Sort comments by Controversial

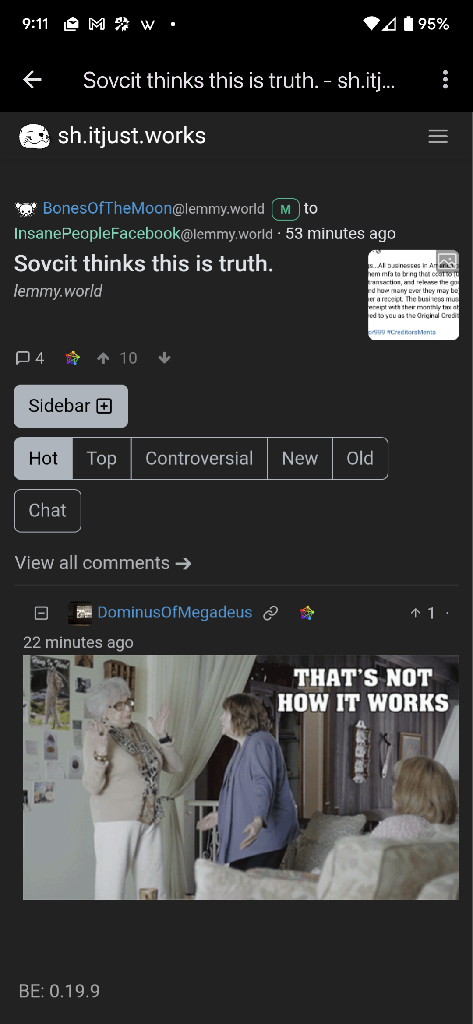pos(199,458)
